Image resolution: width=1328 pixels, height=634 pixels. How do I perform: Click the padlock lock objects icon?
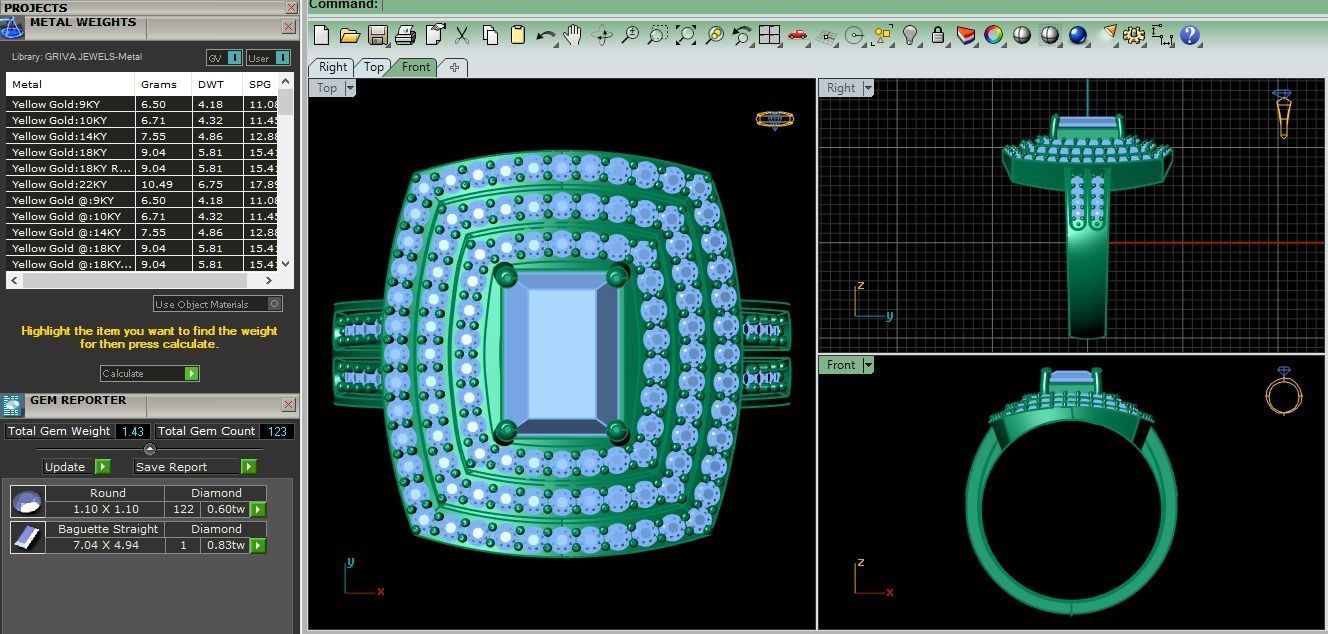coord(937,36)
